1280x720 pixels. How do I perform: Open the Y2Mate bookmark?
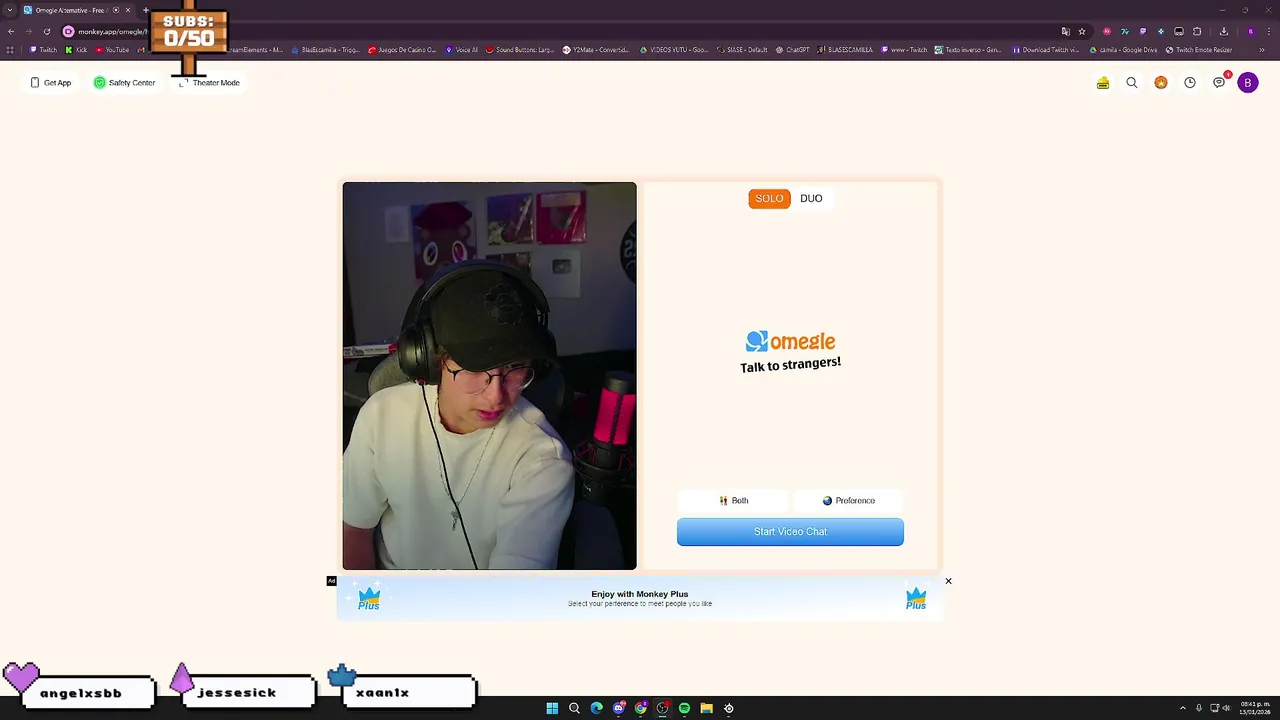point(597,50)
